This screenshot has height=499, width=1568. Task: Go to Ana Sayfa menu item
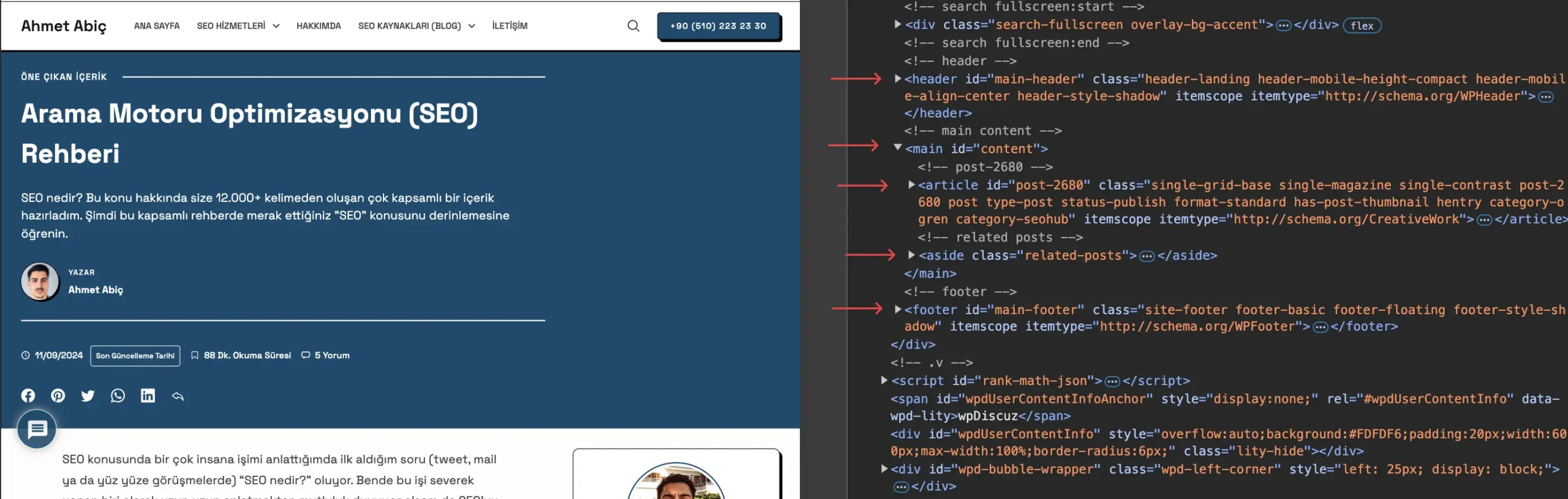coord(157,26)
